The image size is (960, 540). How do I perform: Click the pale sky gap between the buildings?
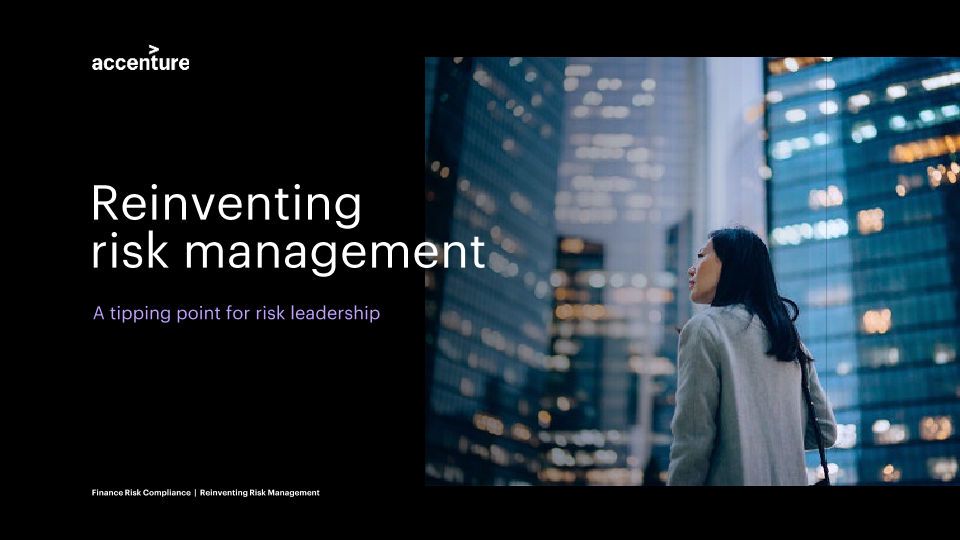(x=733, y=130)
